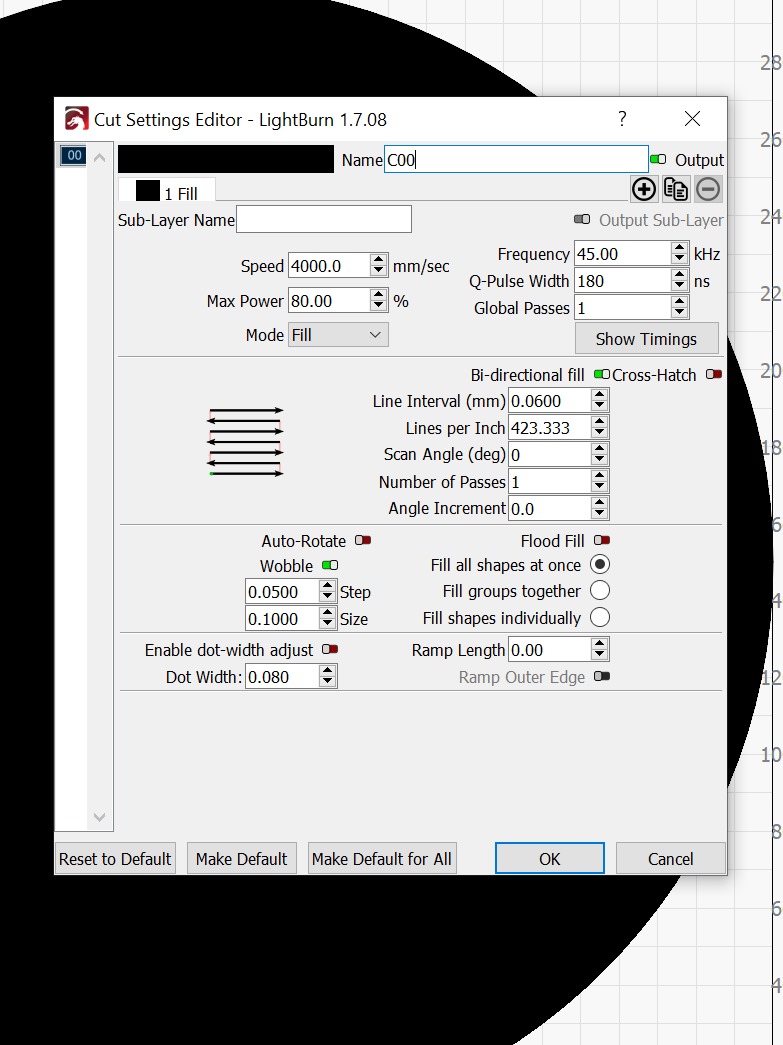Click the Lines per Inch field

[550, 428]
